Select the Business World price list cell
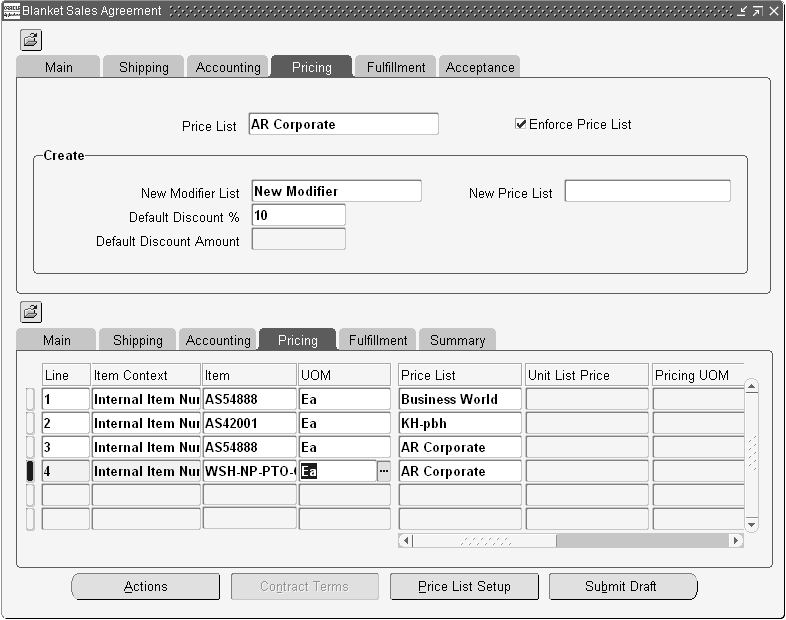 click(x=460, y=399)
